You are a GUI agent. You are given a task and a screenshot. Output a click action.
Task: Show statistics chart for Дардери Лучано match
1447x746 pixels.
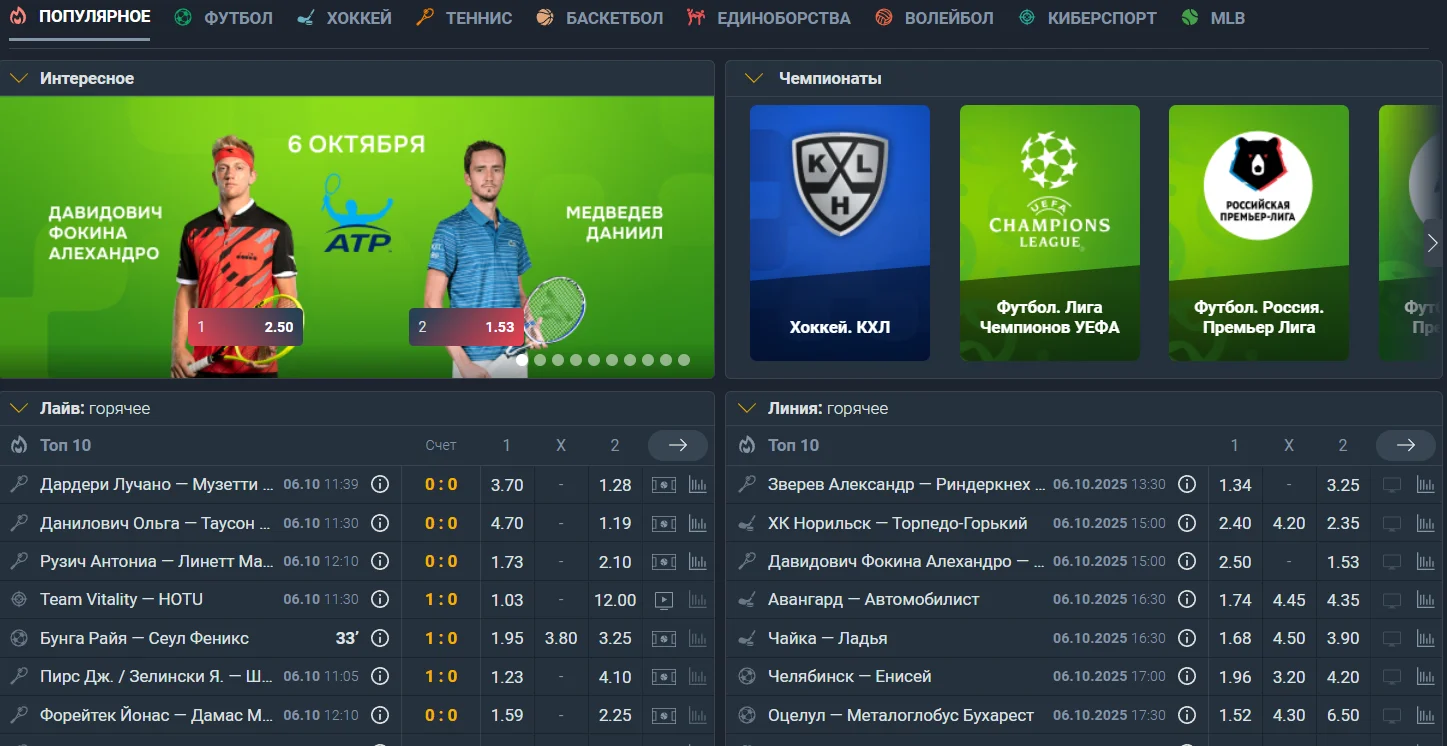pos(697,485)
